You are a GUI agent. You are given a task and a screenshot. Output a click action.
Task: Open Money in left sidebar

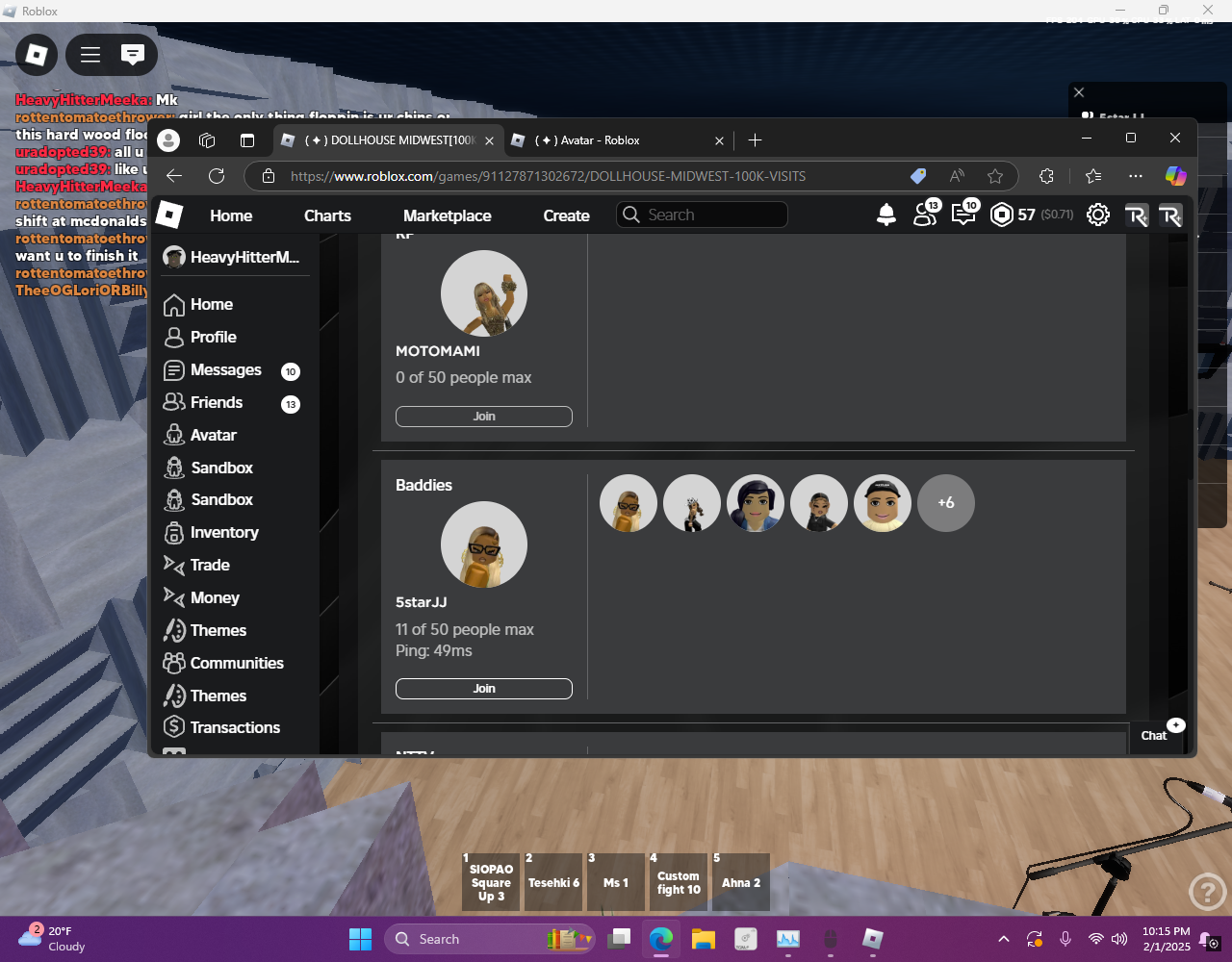pos(201,597)
